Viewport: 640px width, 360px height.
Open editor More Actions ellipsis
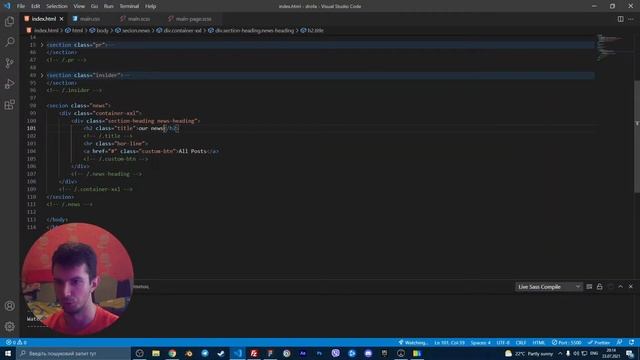pos(631,19)
